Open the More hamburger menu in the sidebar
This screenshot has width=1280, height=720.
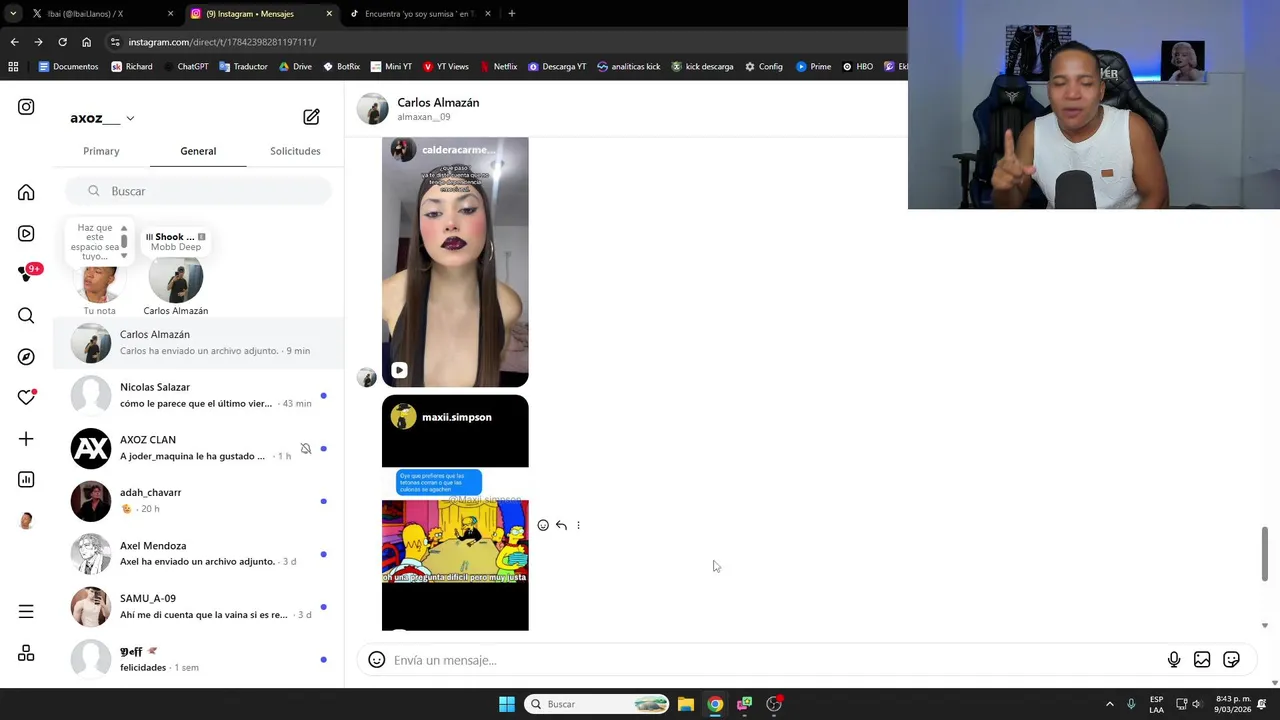[x=26, y=612]
